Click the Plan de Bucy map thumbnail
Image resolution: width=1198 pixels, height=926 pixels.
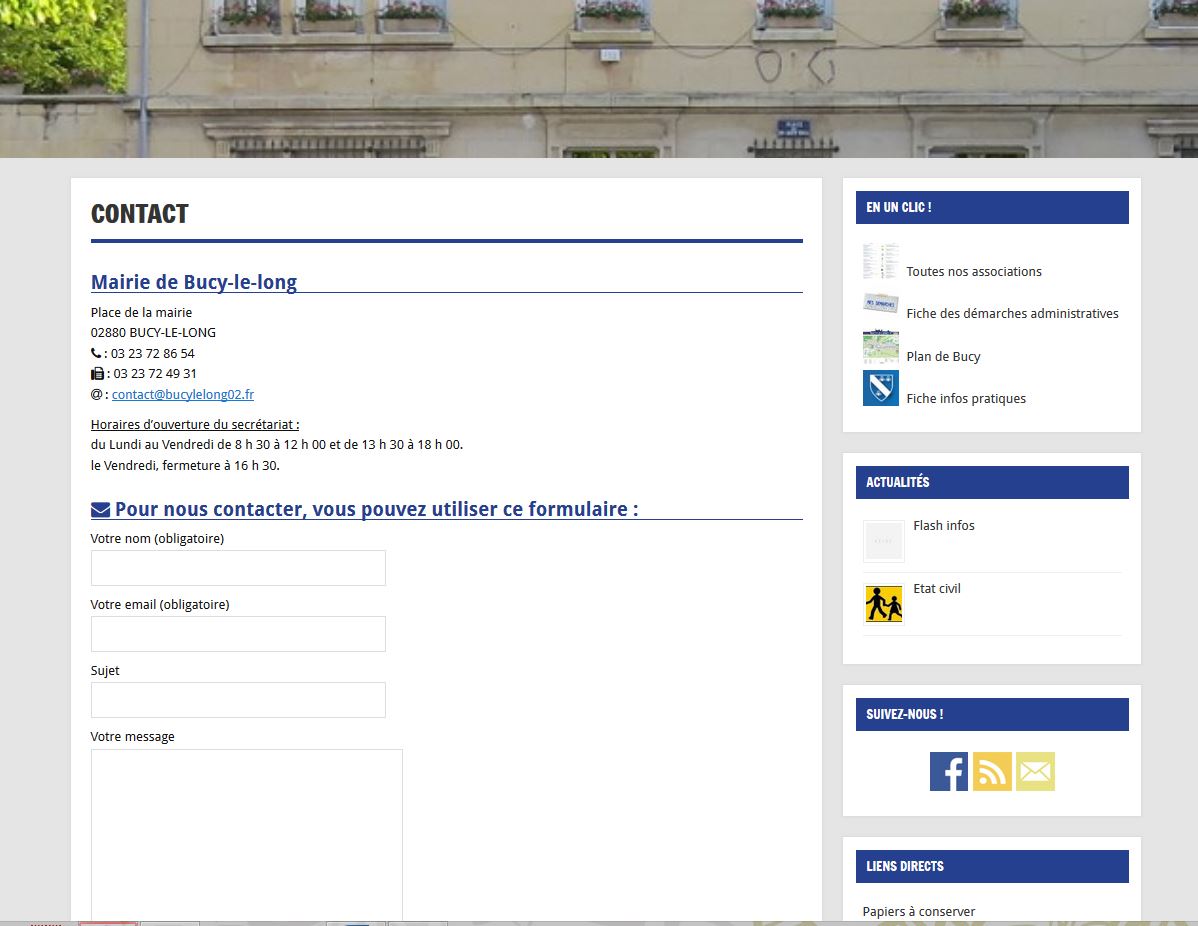point(880,346)
